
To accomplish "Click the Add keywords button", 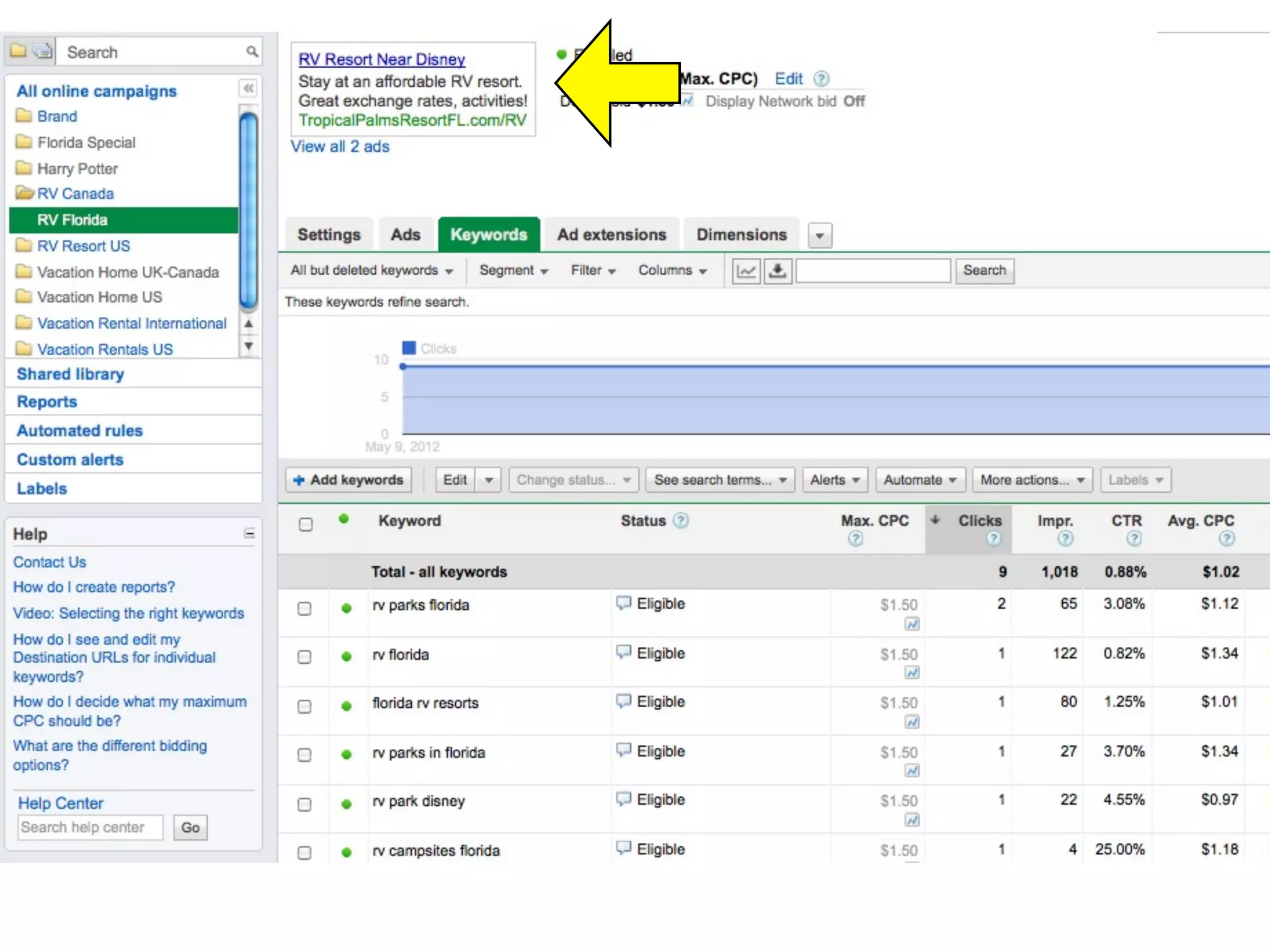I will click(x=349, y=480).
